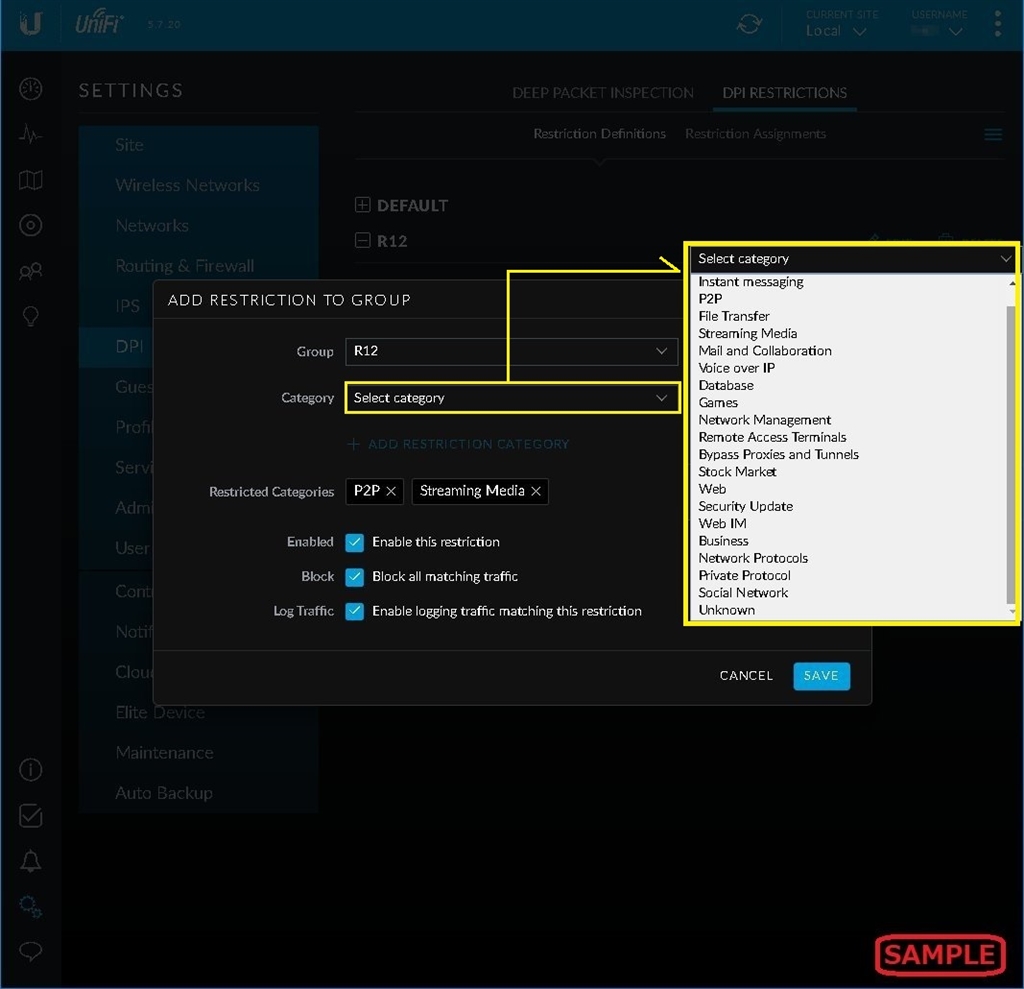Open the hamburger list menu icon
Screen dimensions: 1024x989
(x=993, y=135)
